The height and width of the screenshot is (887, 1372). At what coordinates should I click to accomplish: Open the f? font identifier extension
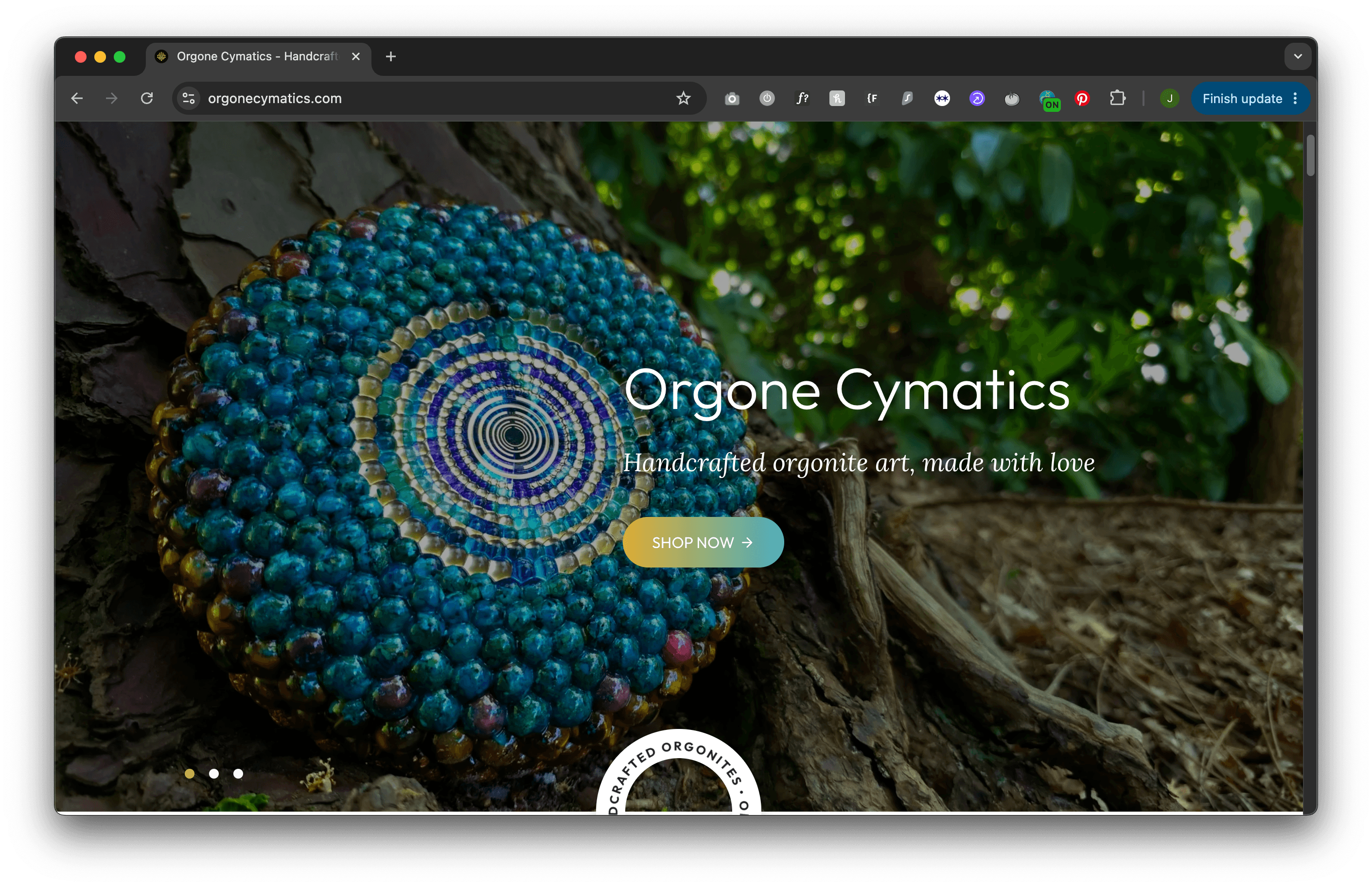802,99
